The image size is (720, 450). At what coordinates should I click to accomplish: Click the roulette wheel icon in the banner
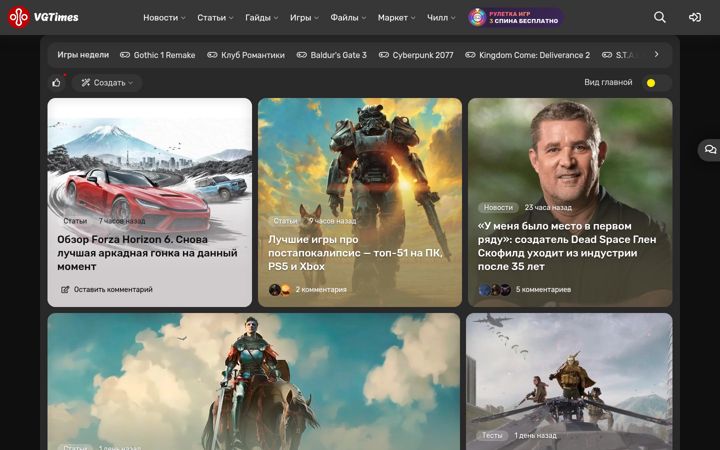coord(478,17)
